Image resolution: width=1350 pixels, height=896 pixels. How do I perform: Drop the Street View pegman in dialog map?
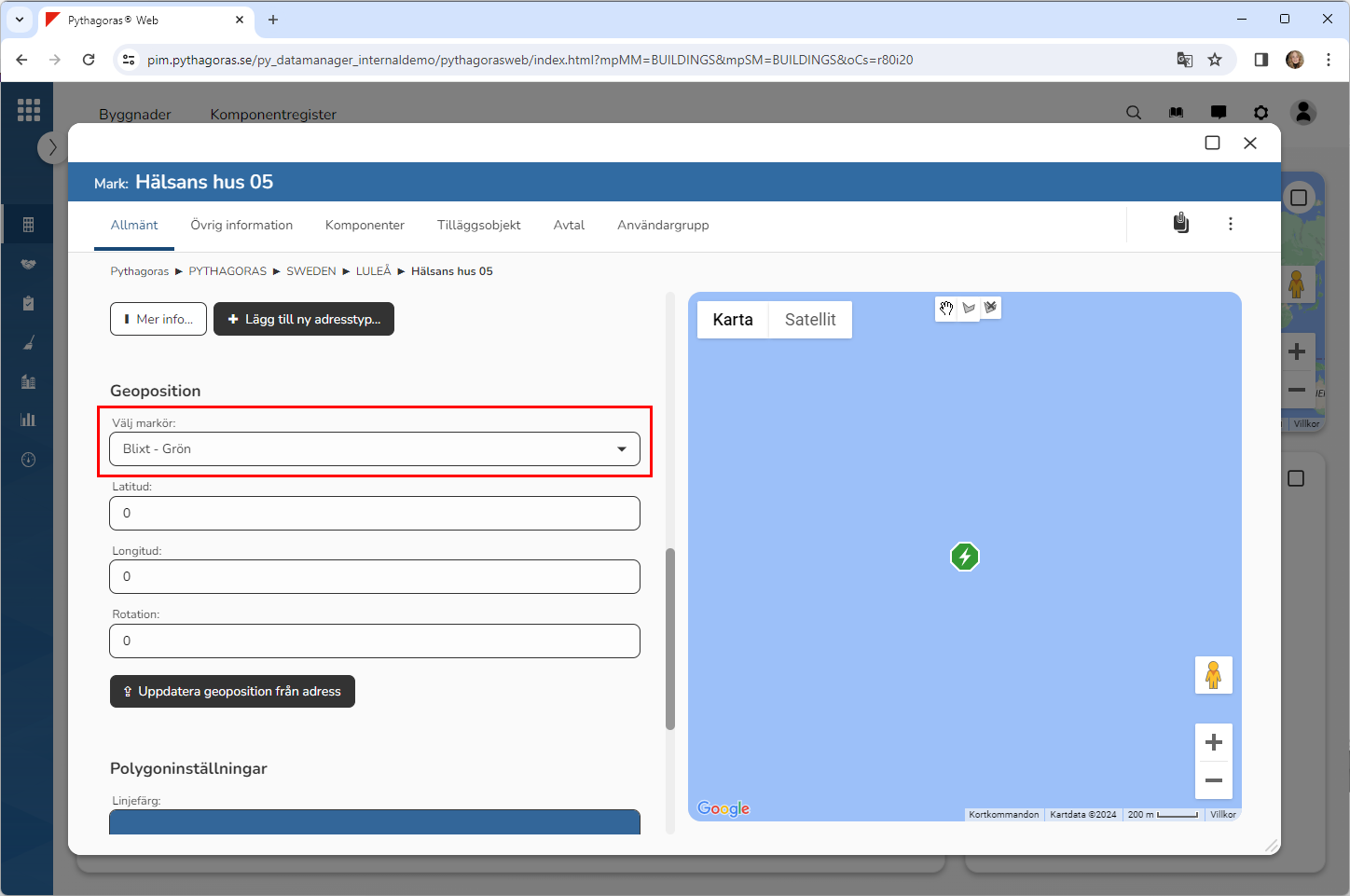1213,675
